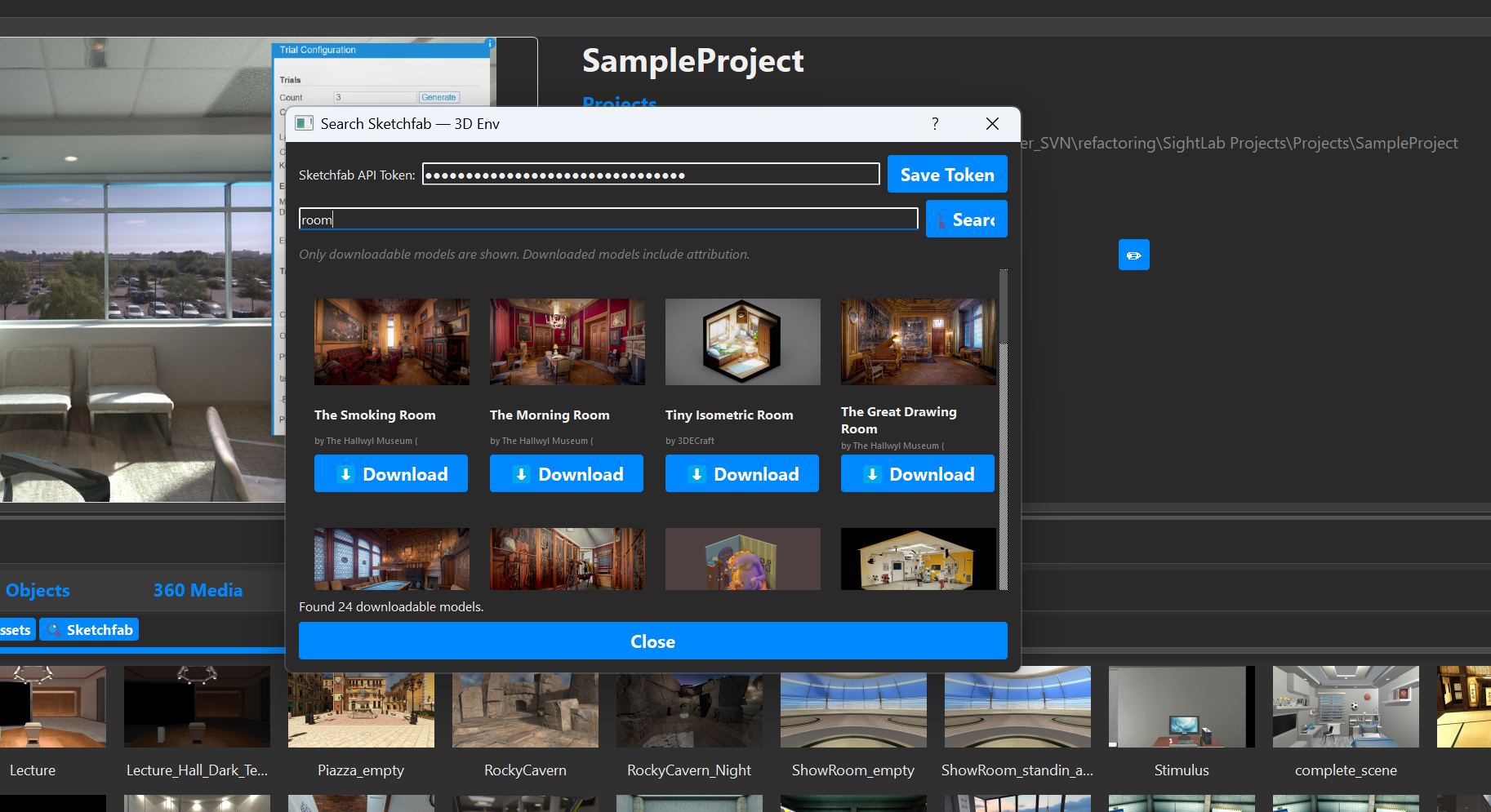The image size is (1491, 812).
Task: Open the Sketchfab search tab button
Action: (x=89, y=630)
